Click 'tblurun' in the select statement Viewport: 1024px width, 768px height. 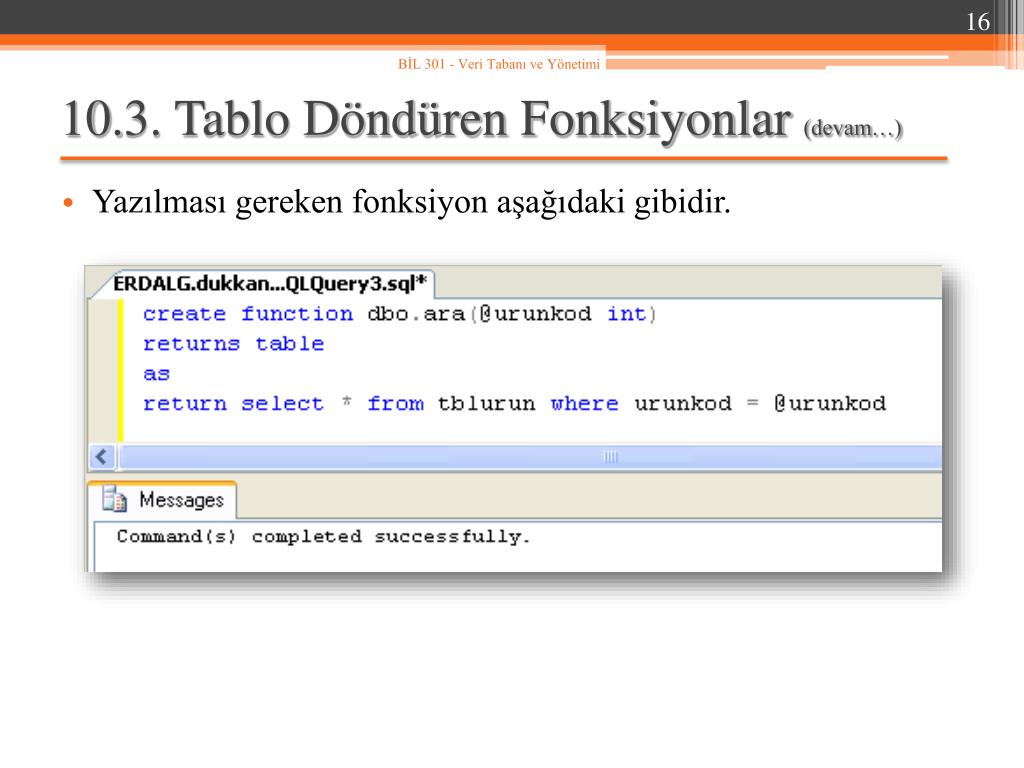[x=486, y=404]
